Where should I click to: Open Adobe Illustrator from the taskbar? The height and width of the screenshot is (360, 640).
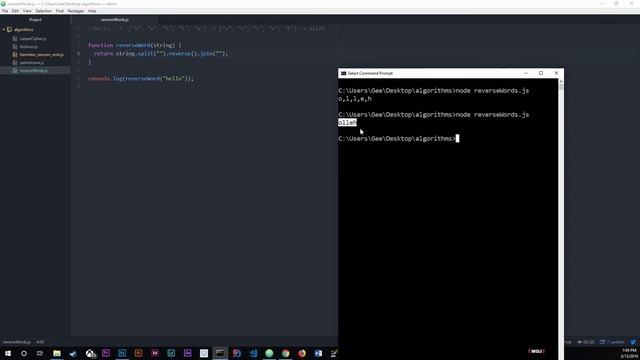[138, 353]
